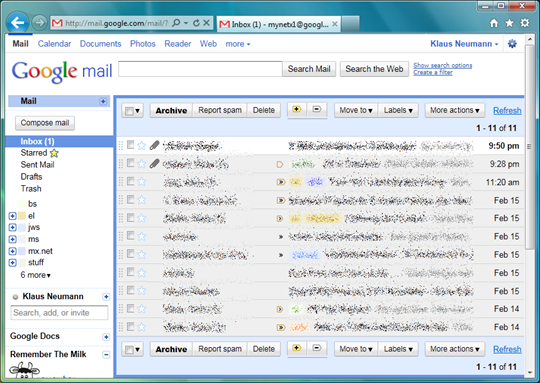Click the mark-as-important plus button in top toolbar
540x383 pixels.
(297, 110)
